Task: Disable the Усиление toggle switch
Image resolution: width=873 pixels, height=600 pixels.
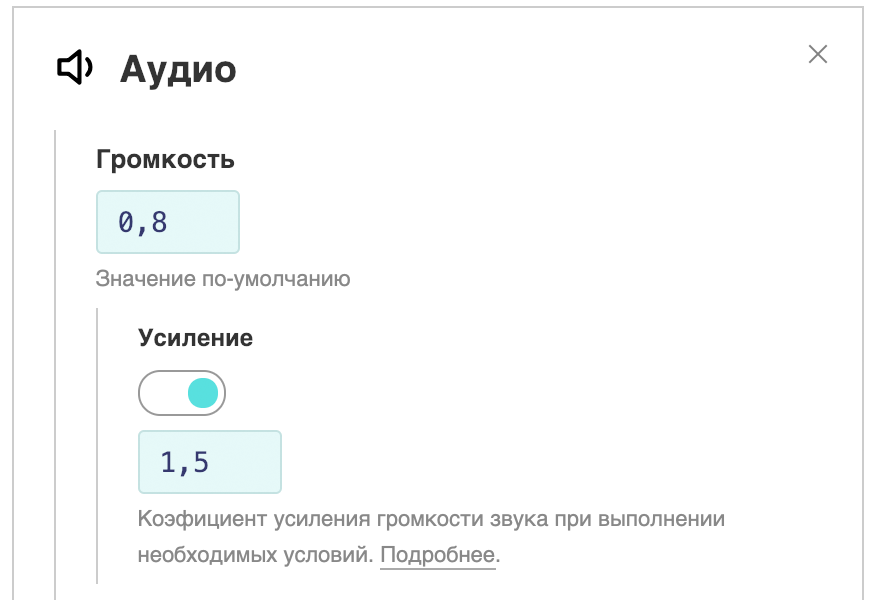Action: coord(182,393)
